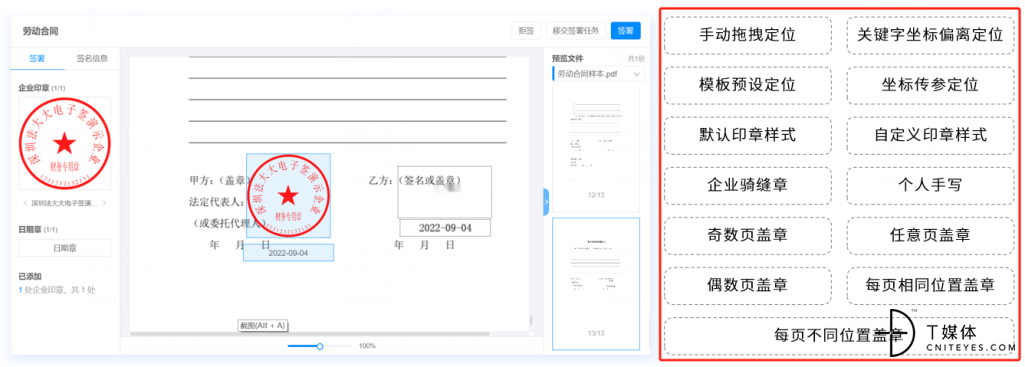This screenshot has height=367, width=1025.
Task: Switch to the 签署 tab
Action: pos(37,58)
